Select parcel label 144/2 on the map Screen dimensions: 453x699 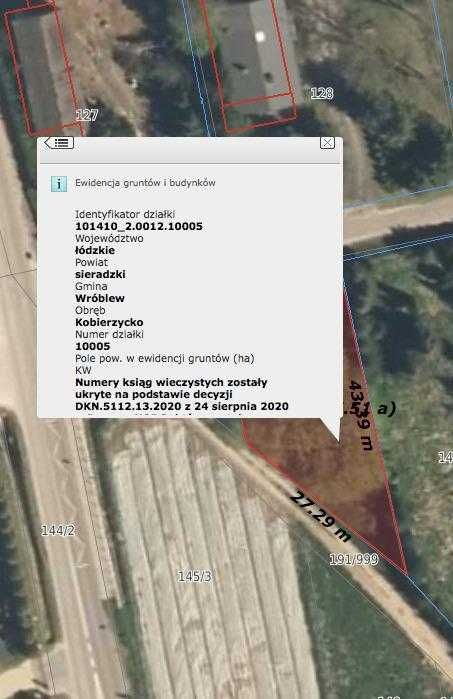pos(58,530)
